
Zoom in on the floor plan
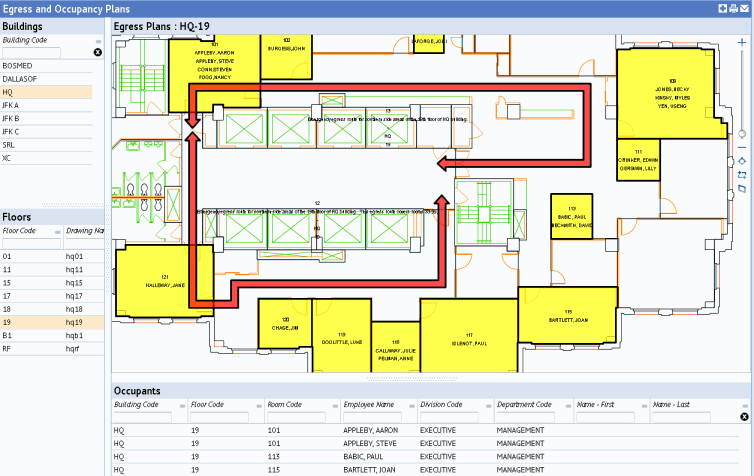pos(741,43)
